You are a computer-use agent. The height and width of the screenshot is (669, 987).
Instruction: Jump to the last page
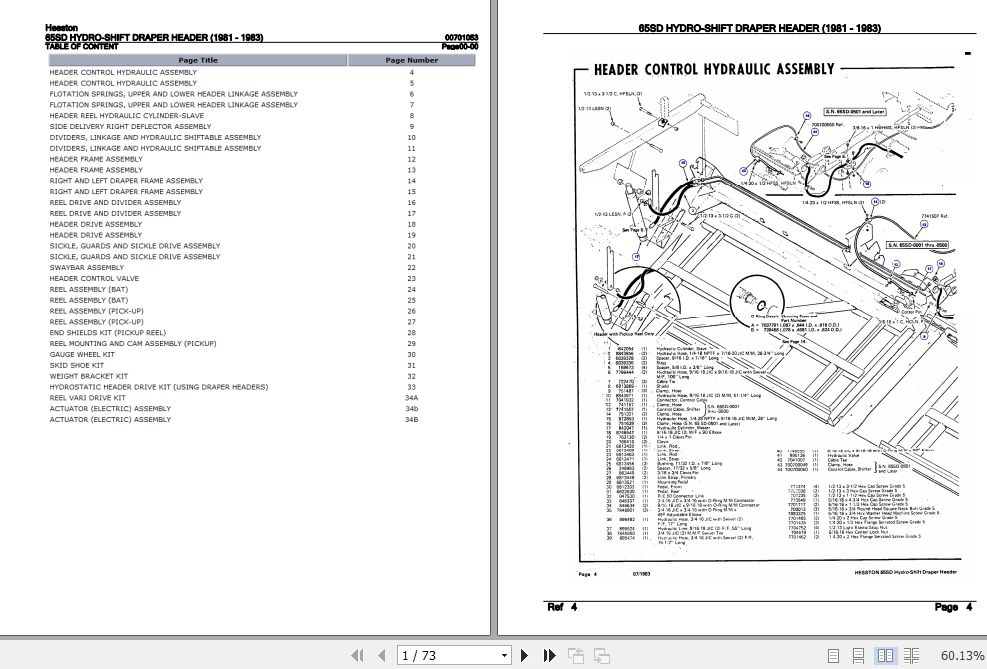point(549,655)
